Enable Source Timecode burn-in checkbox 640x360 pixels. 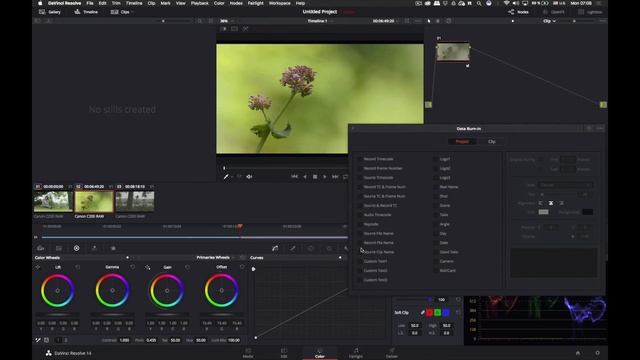[360, 178]
